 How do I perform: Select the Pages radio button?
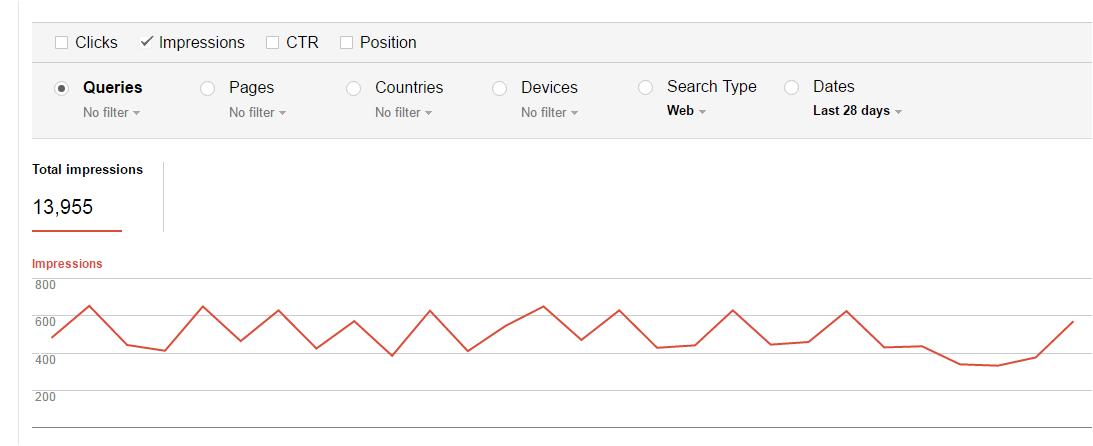[x=208, y=88]
